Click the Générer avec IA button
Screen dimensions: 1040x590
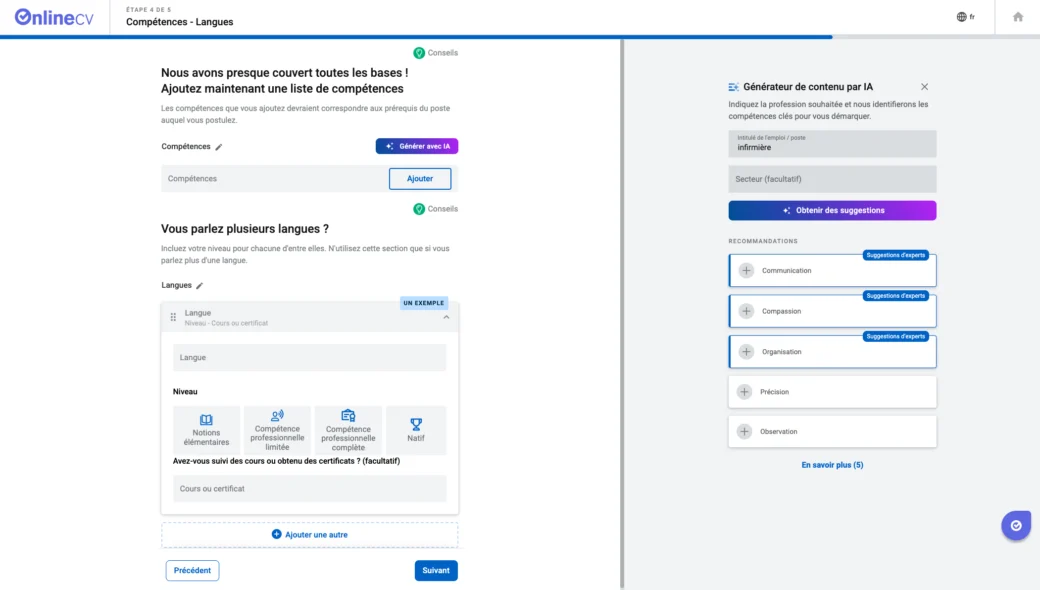pos(417,146)
